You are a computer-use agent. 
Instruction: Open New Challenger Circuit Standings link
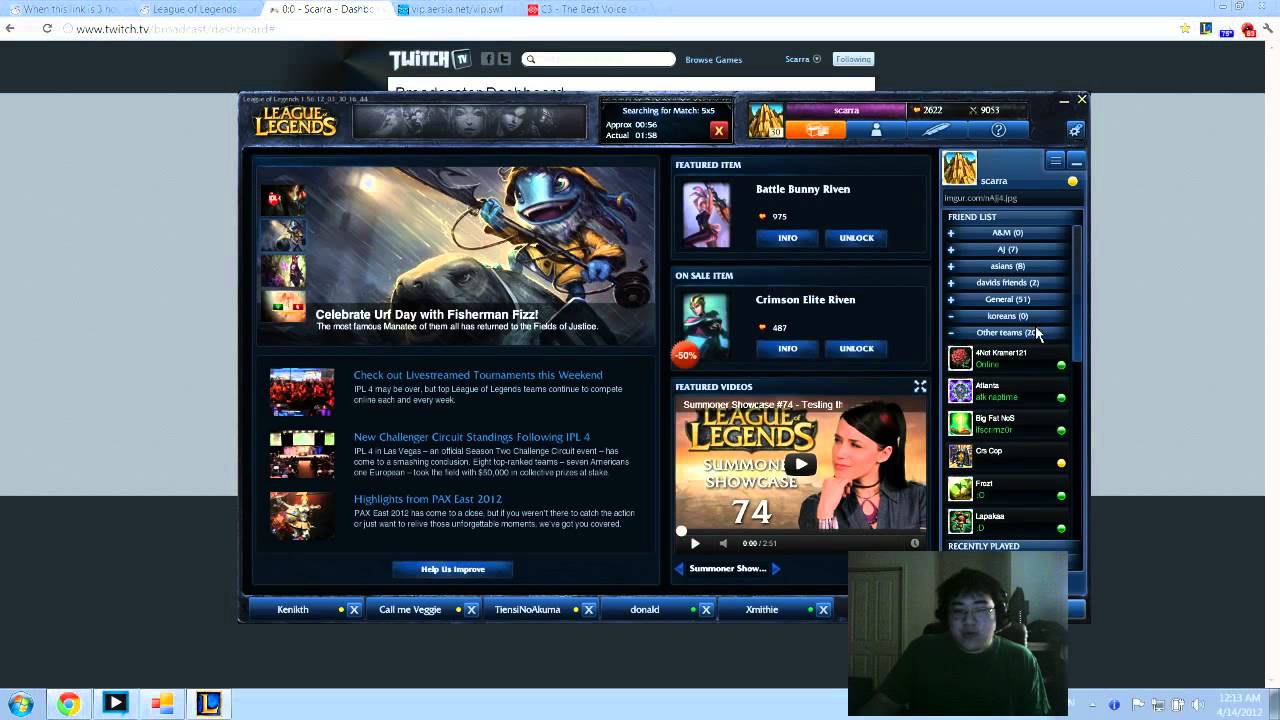(472, 437)
